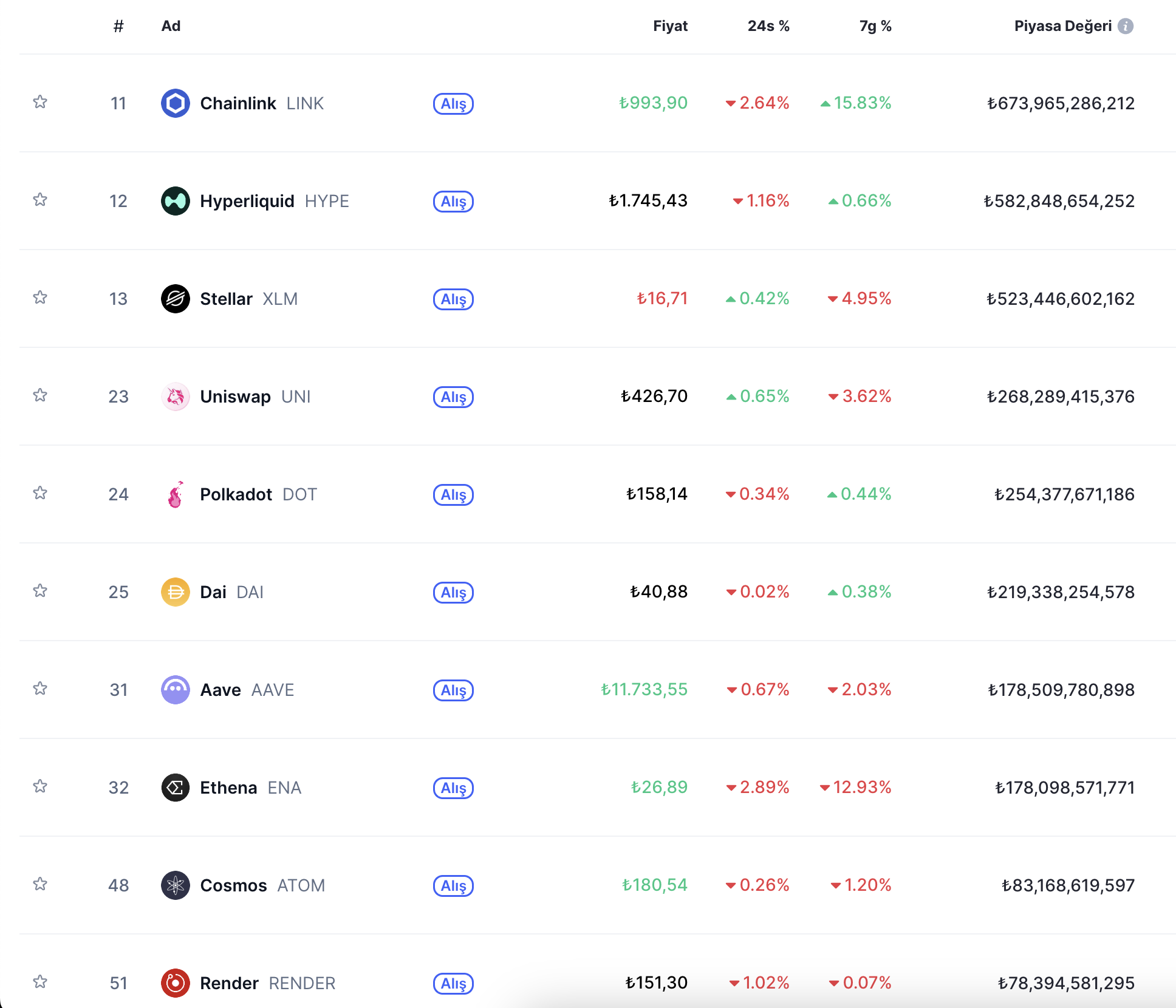Sort by 7g % column header
The width and height of the screenshot is (1176, 1008).
[875, 26]
